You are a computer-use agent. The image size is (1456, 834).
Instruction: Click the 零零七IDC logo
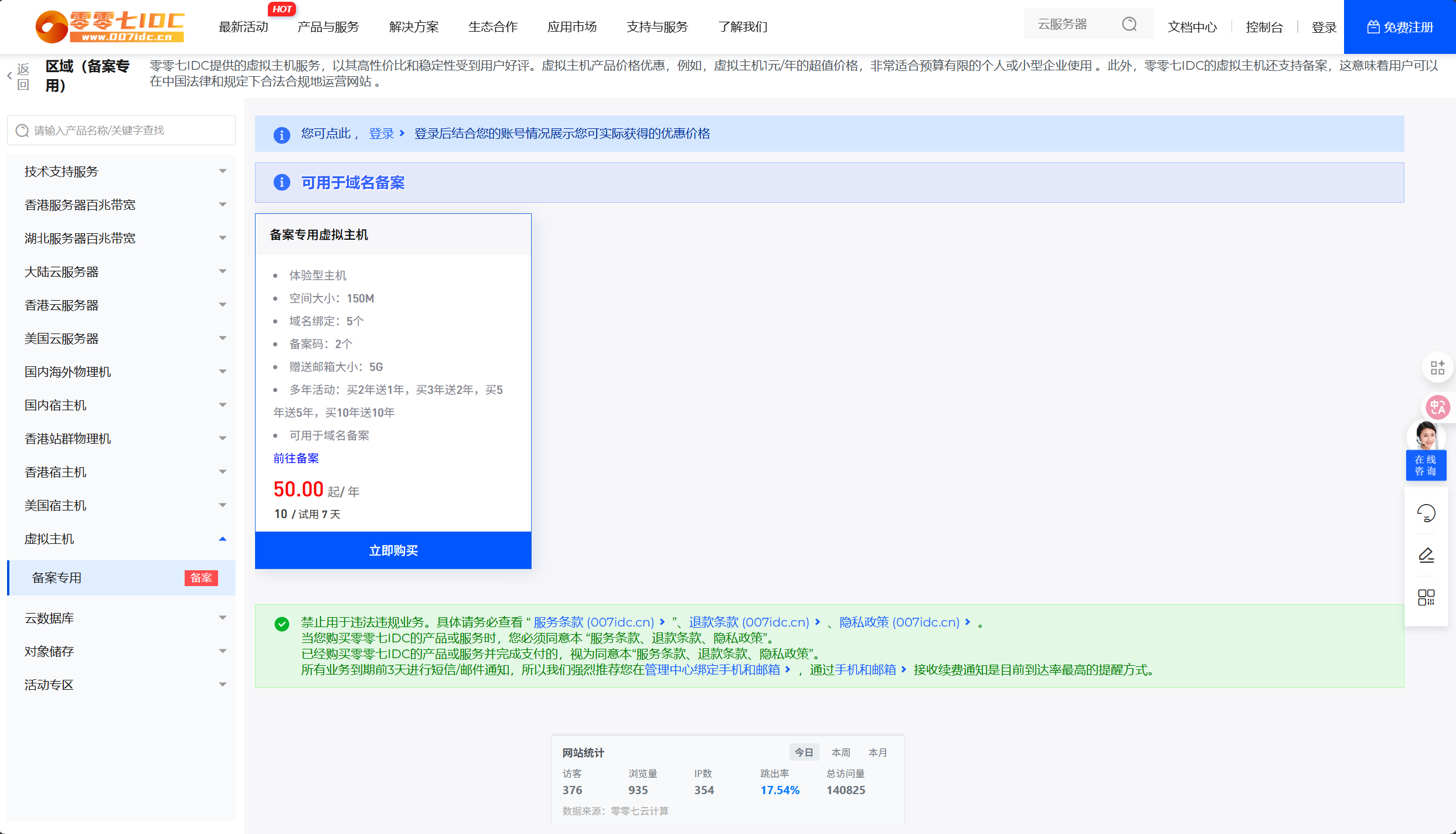pos(110,26)
